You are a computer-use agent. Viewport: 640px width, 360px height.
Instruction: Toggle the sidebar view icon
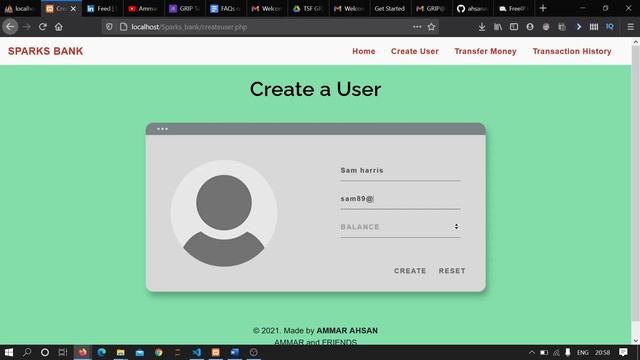point(514,27)
